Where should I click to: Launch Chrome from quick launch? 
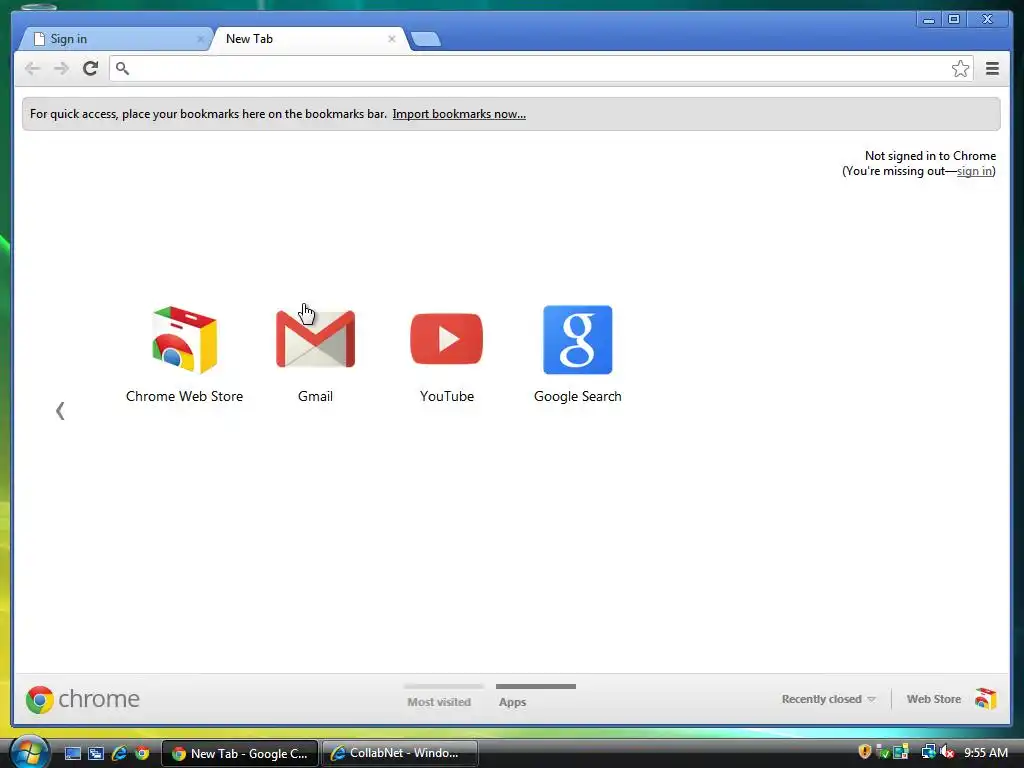tap(142, 753)
